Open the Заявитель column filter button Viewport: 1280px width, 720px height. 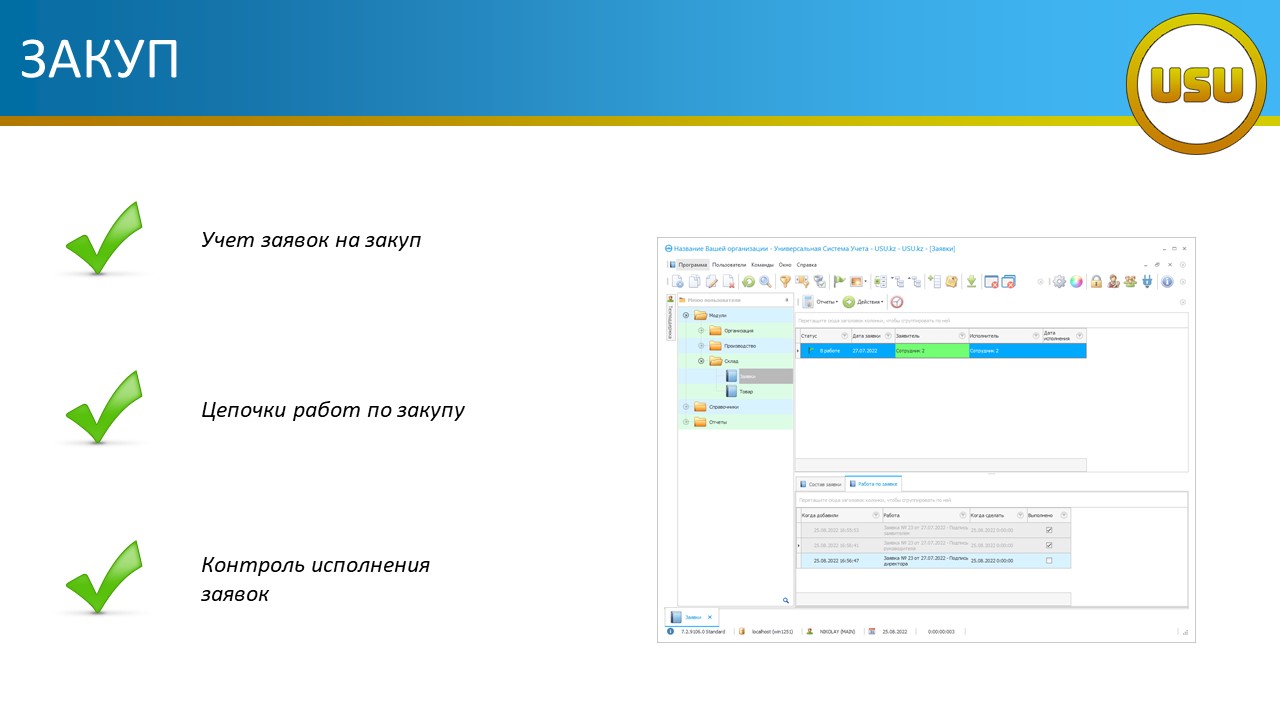[x=962, y=335]
